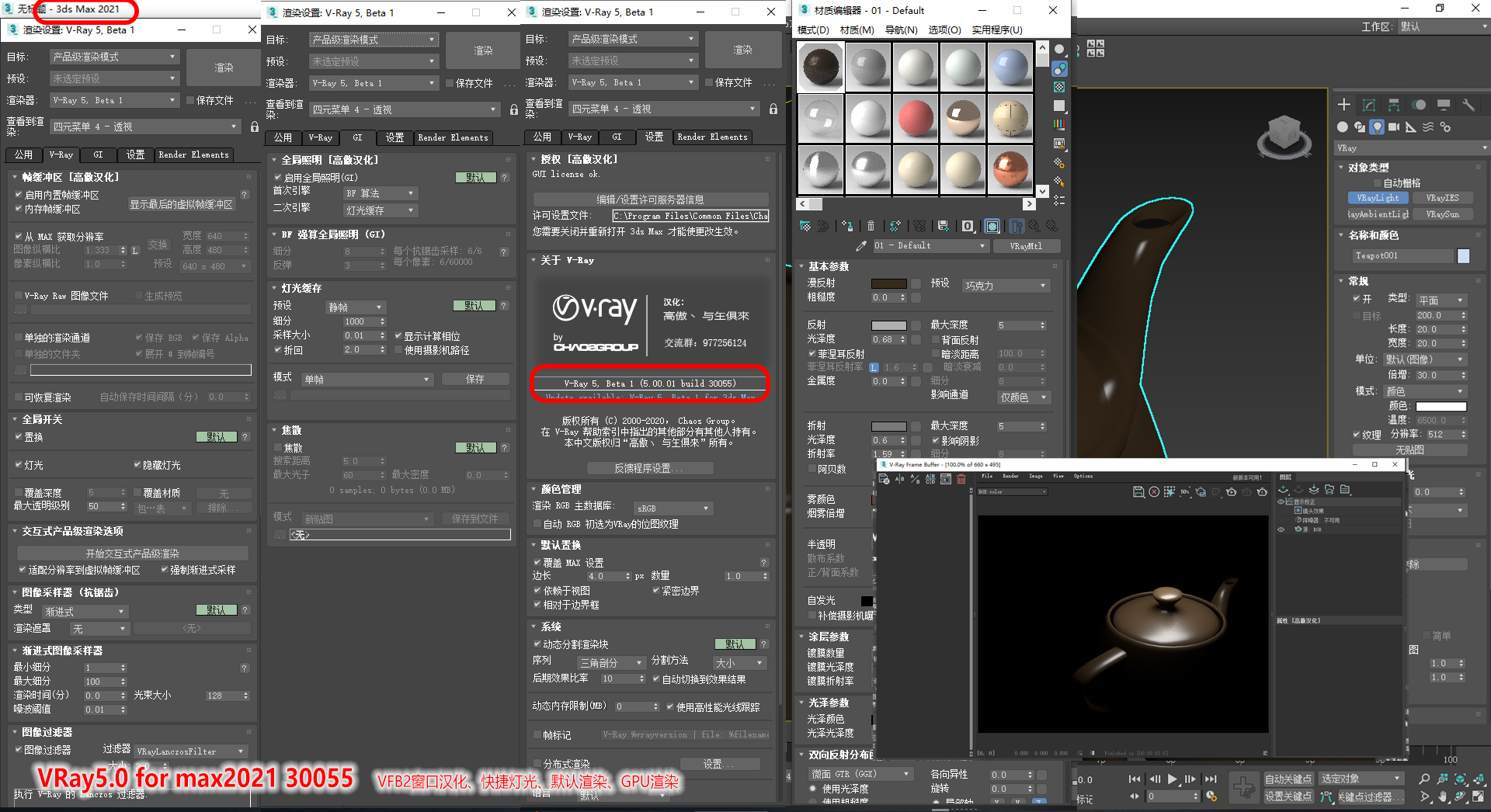The height and width of the screenshot is (812, 1491).
Task: Click the Reset Map/Mtl trash icon
Action: [x=871, y=226]
